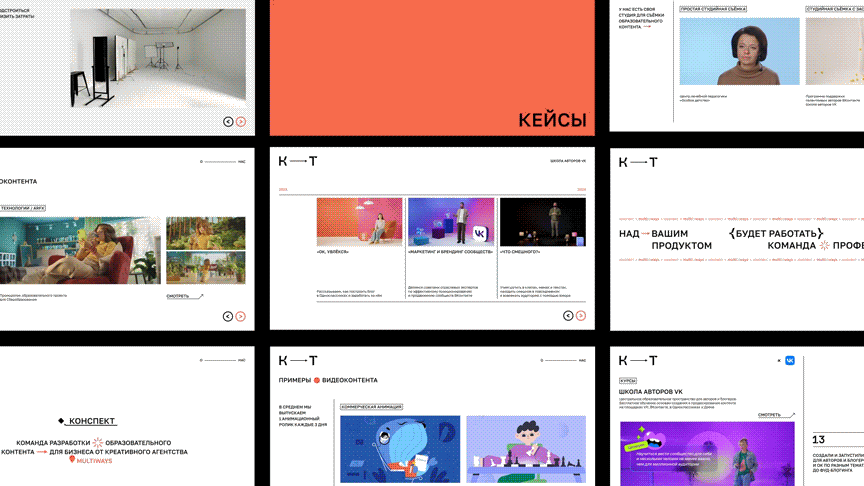Viewport: 864px width, 486px height.
Task: Click K→T logo on НАД ВАШИМ ПРОДУКТОМ slide
Action: [638, 162]
